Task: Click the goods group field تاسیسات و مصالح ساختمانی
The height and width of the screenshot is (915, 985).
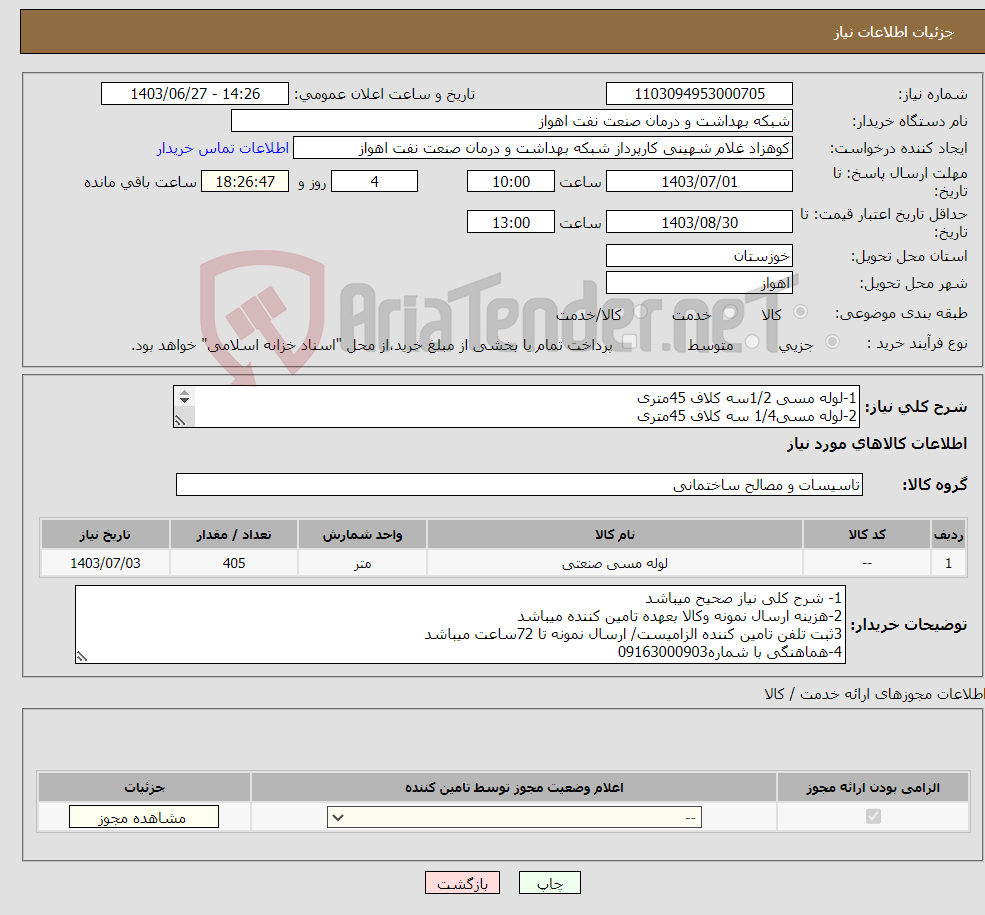Action: tap(520, 485)
